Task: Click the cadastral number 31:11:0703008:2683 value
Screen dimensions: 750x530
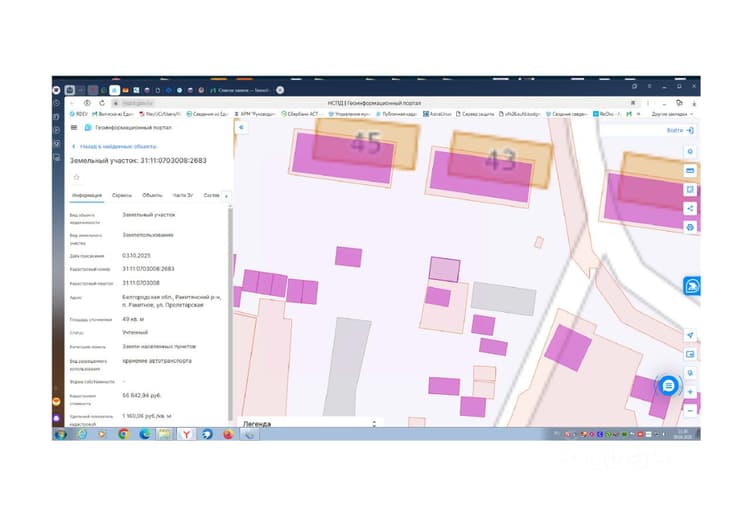Action: tap(148, 269)
